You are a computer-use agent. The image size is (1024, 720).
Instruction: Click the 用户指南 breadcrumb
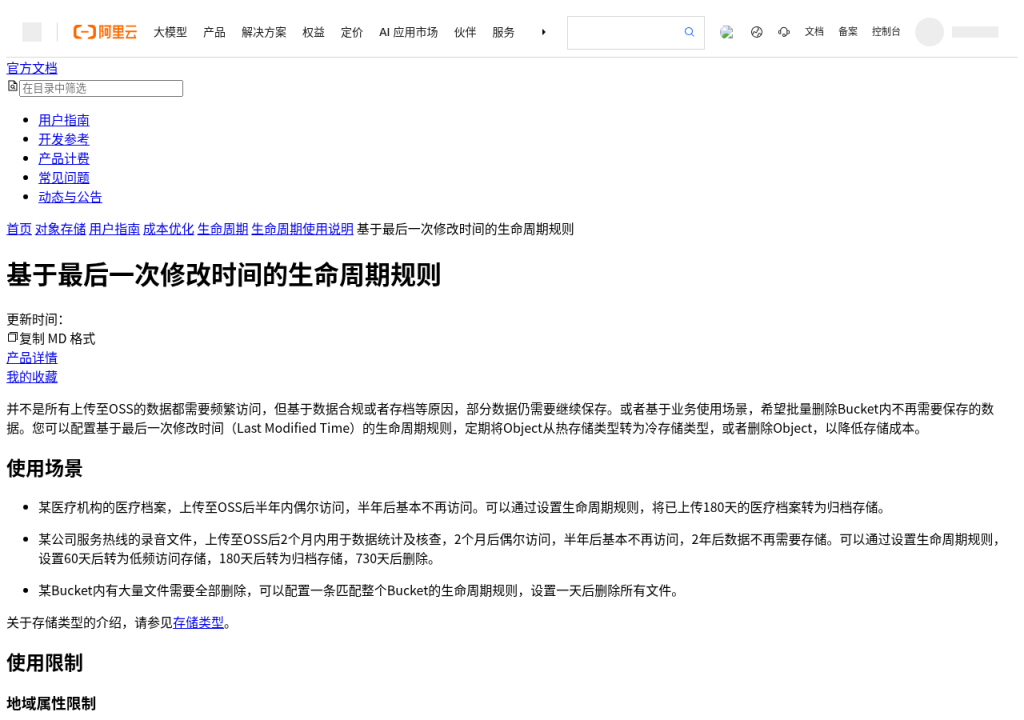(114, 229)
